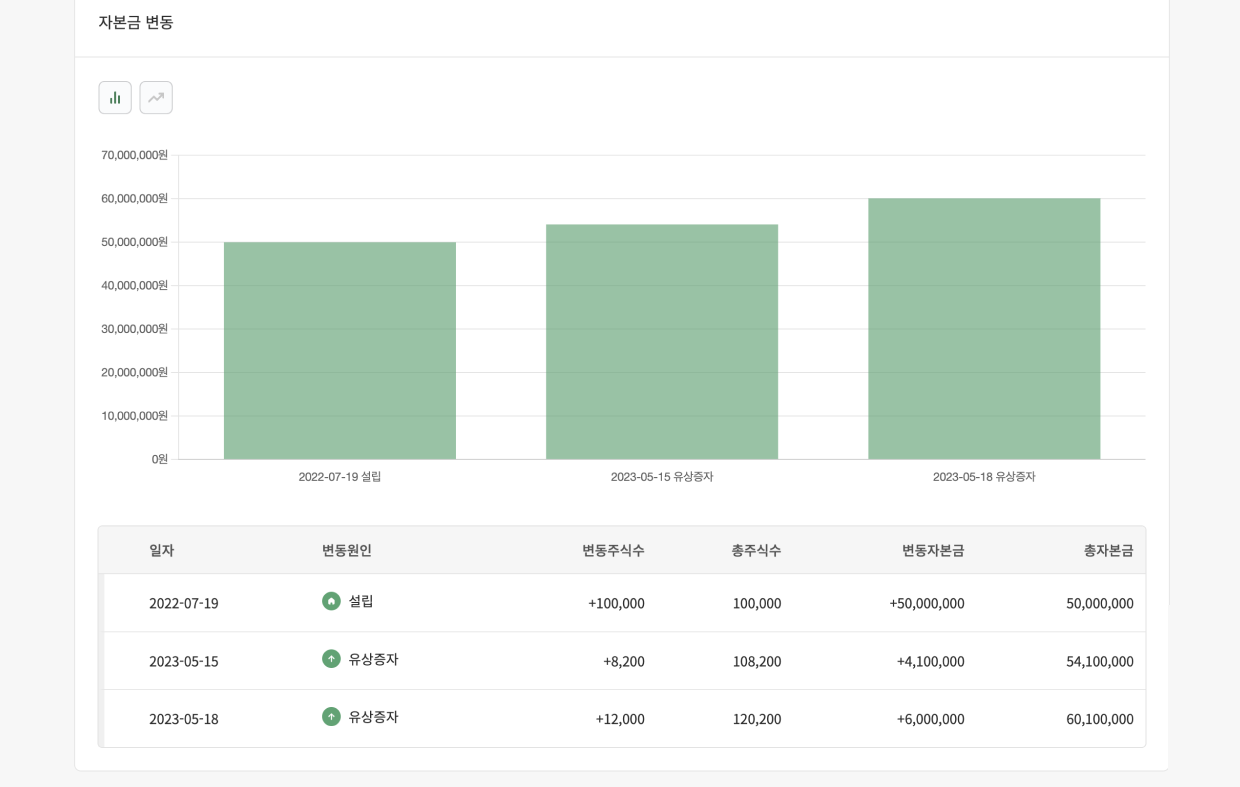Image resolution: width=1240 pixels, height=787 pixels.
Task: Select the 2022-07-19 table row
Action: click(x=620, y=602)
